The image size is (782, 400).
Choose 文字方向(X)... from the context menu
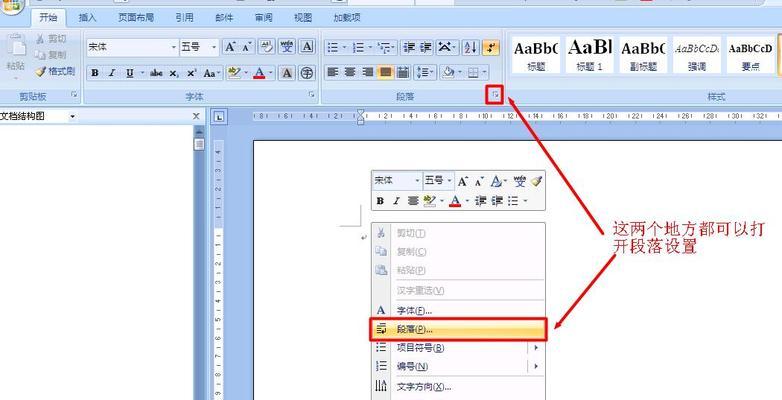click(458, 387)
